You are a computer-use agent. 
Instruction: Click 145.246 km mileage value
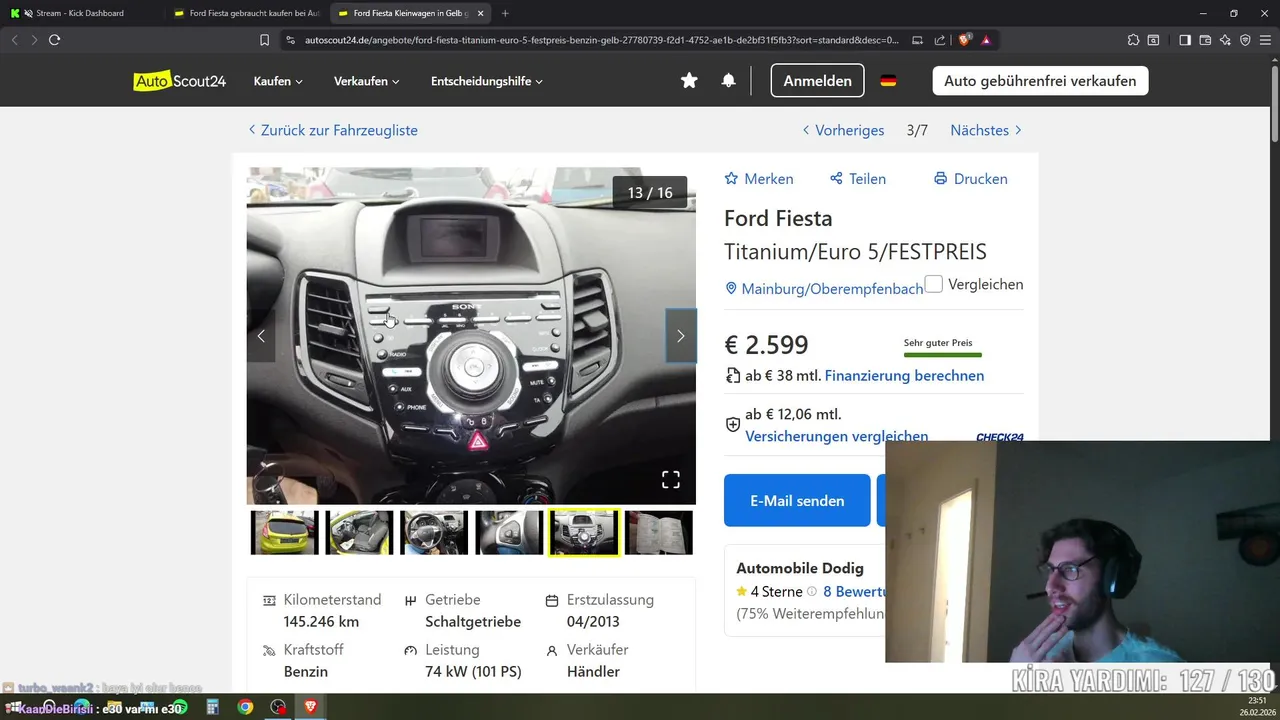point(321,622)
